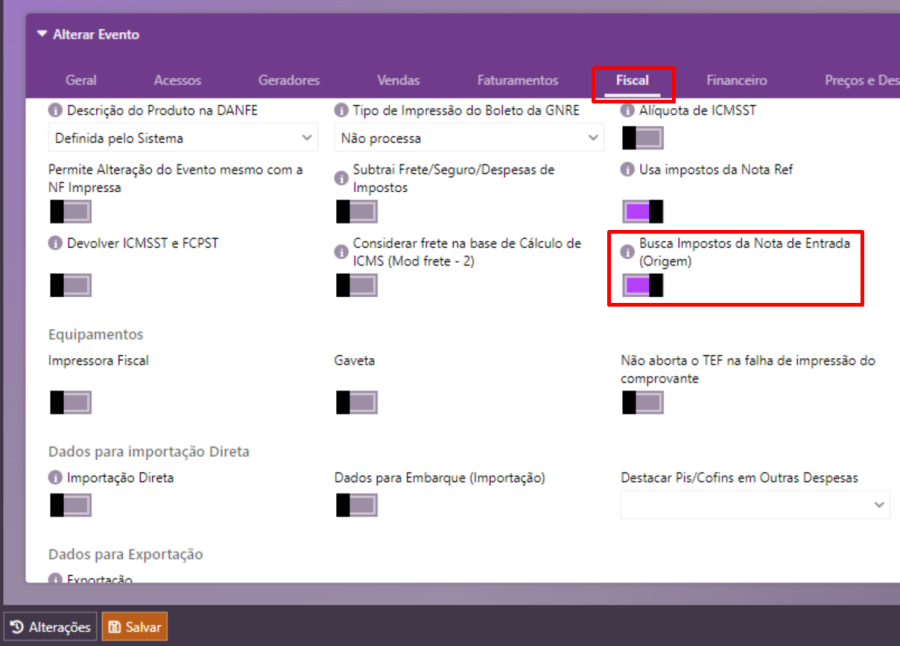900x646 pixels.
Task: Enable Impressora Fiscal switch
Action: point(71,403)
